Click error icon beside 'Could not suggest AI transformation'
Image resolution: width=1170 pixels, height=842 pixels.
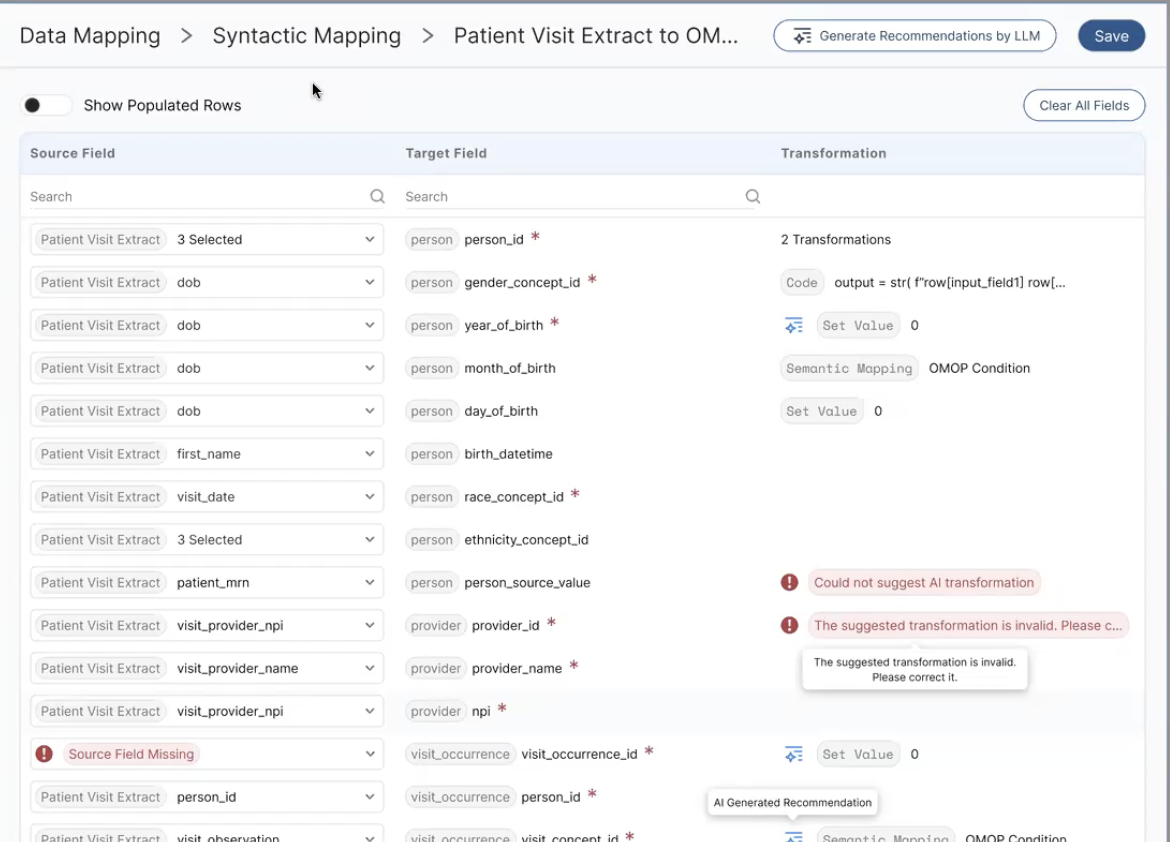(x=789, y=583)
